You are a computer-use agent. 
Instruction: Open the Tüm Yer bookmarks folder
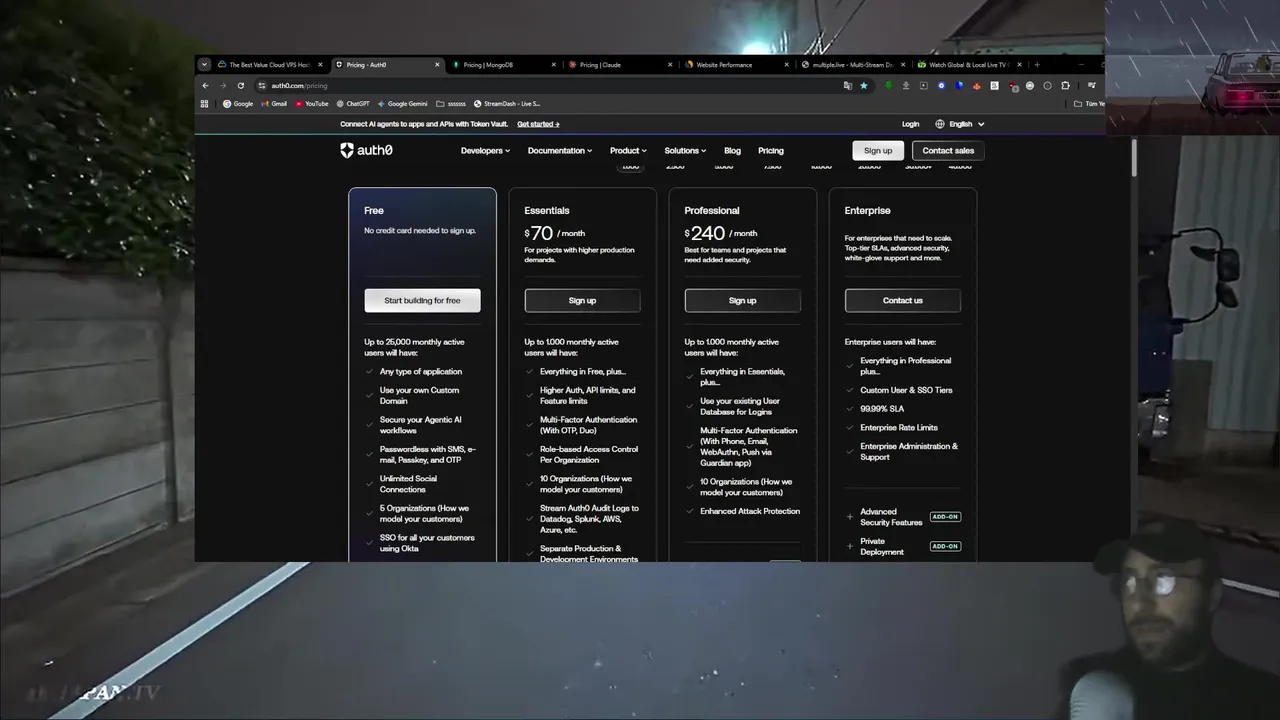tap(1089, 103)
